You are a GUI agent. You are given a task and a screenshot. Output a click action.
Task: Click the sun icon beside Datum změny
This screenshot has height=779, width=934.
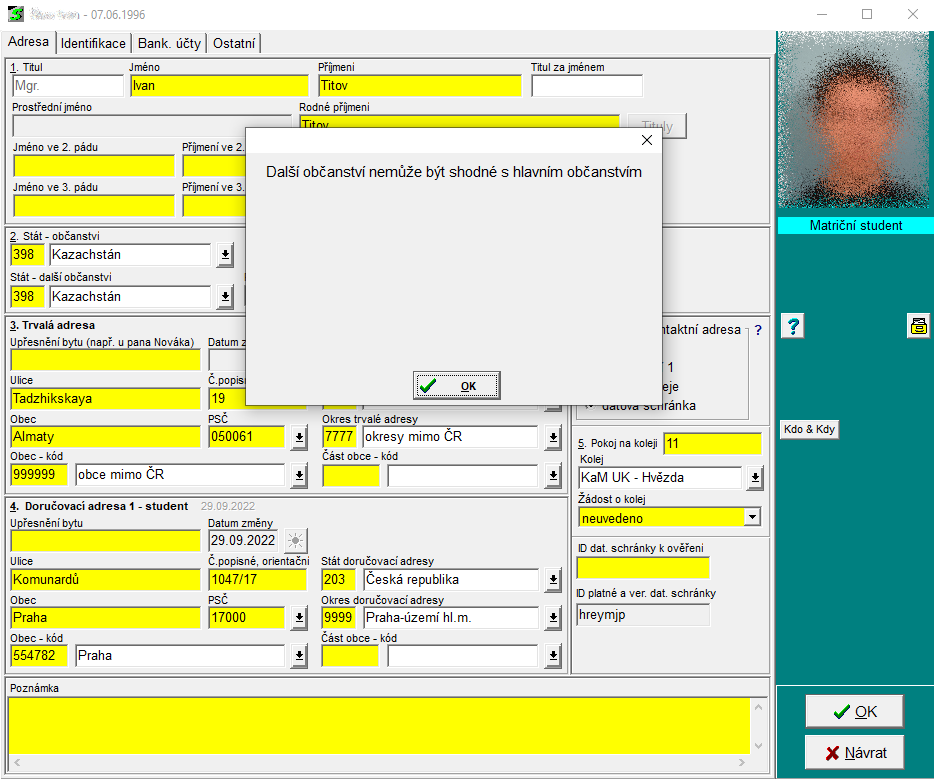(296, 541)
